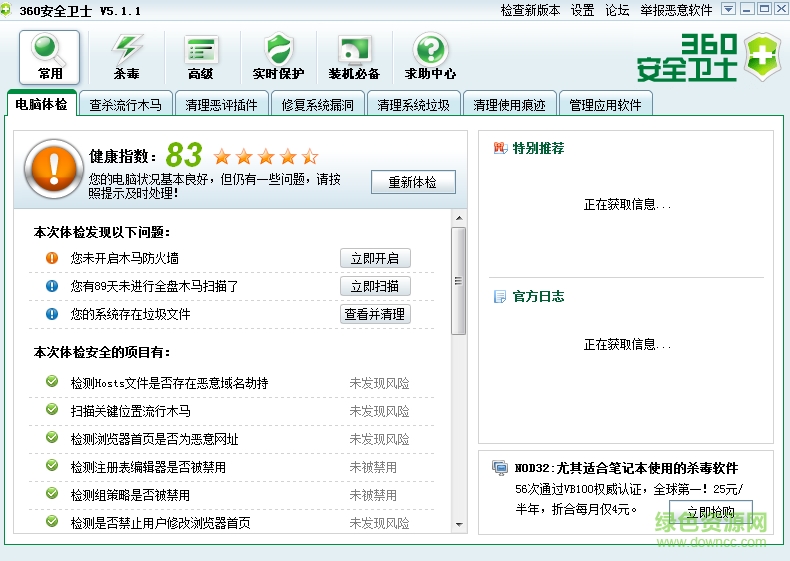
Task: Open the 杀毒 lightning icon
Action: click(126, 56)
